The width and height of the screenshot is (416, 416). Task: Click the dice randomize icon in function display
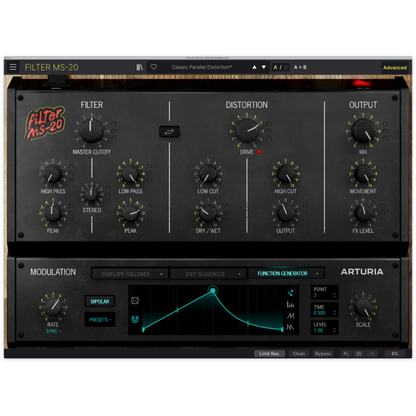(x=135, y=300)
